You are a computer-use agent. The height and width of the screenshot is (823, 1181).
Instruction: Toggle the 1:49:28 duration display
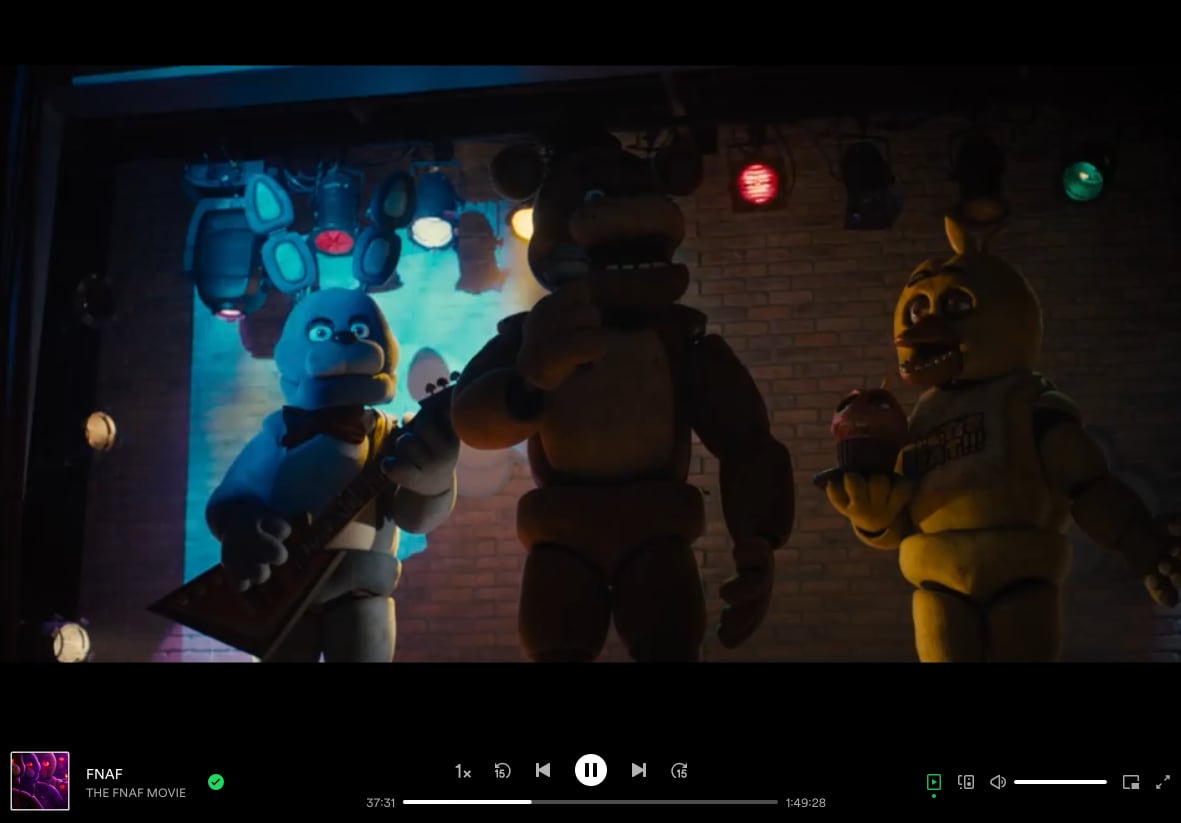coord(805,802)
